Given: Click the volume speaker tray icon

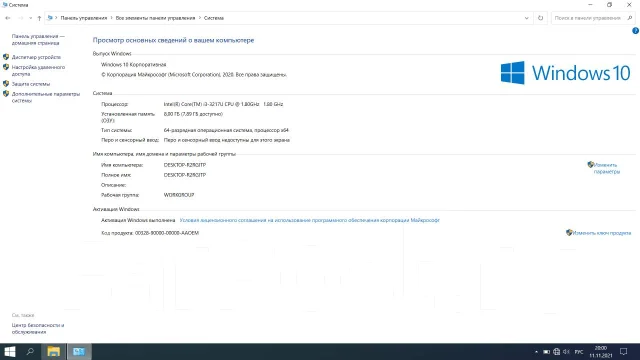Looking at the screenshot, I should 566,352.
